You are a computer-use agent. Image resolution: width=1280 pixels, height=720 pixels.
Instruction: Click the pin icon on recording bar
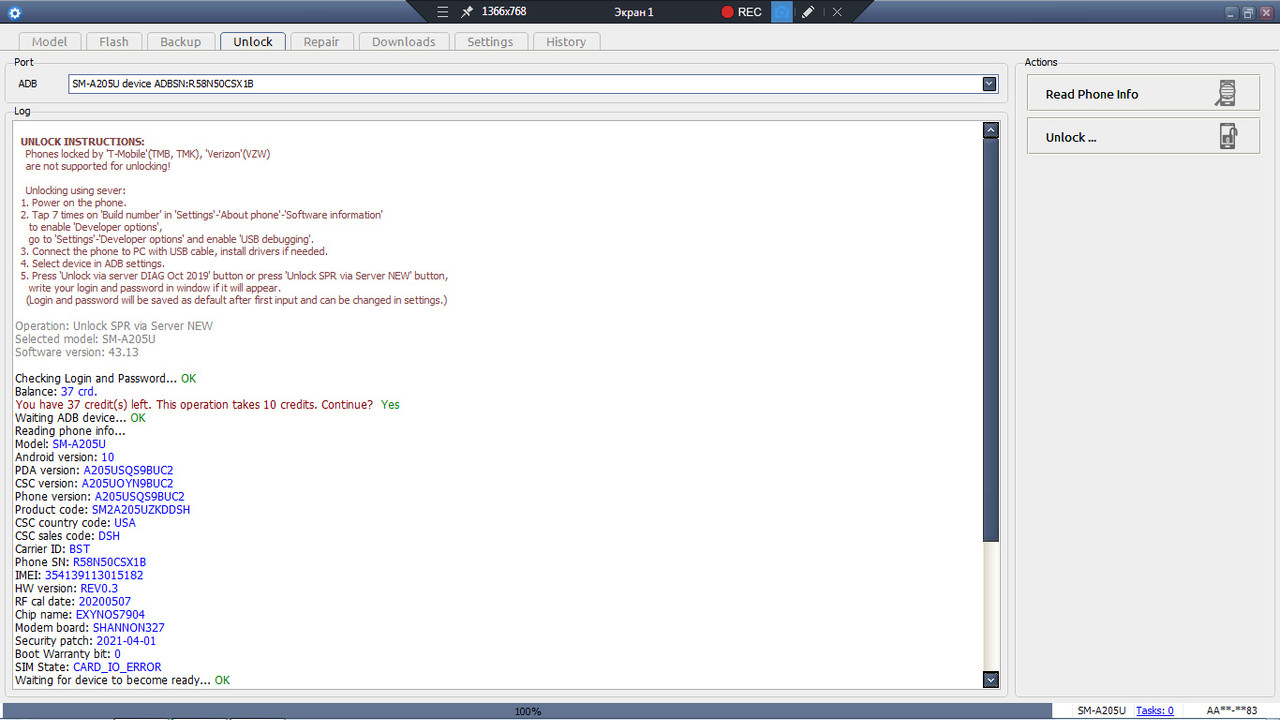tap(466, 12)
